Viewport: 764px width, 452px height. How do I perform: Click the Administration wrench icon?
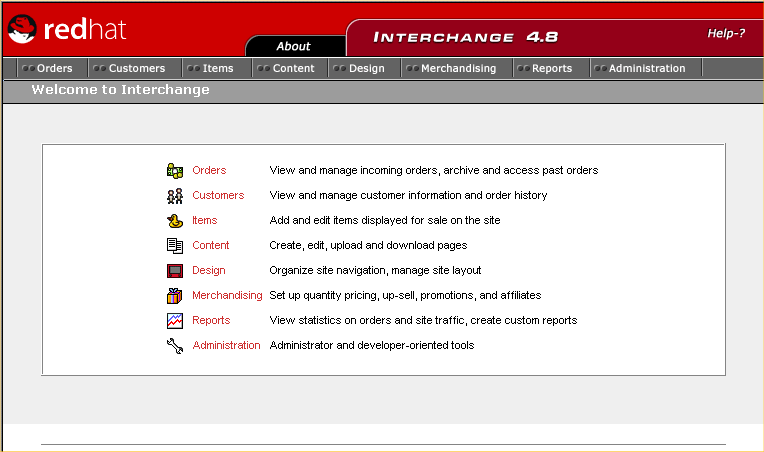[175, 346]
